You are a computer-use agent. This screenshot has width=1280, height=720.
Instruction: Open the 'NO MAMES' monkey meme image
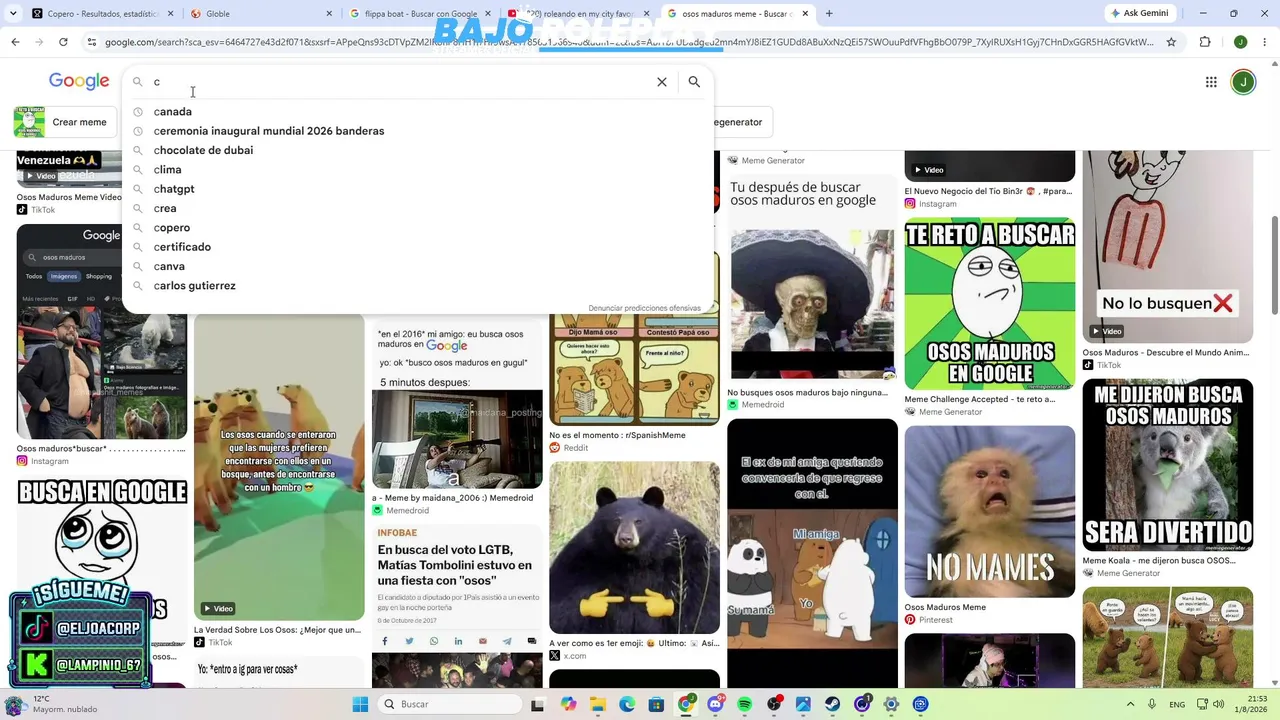coord(990,512)
